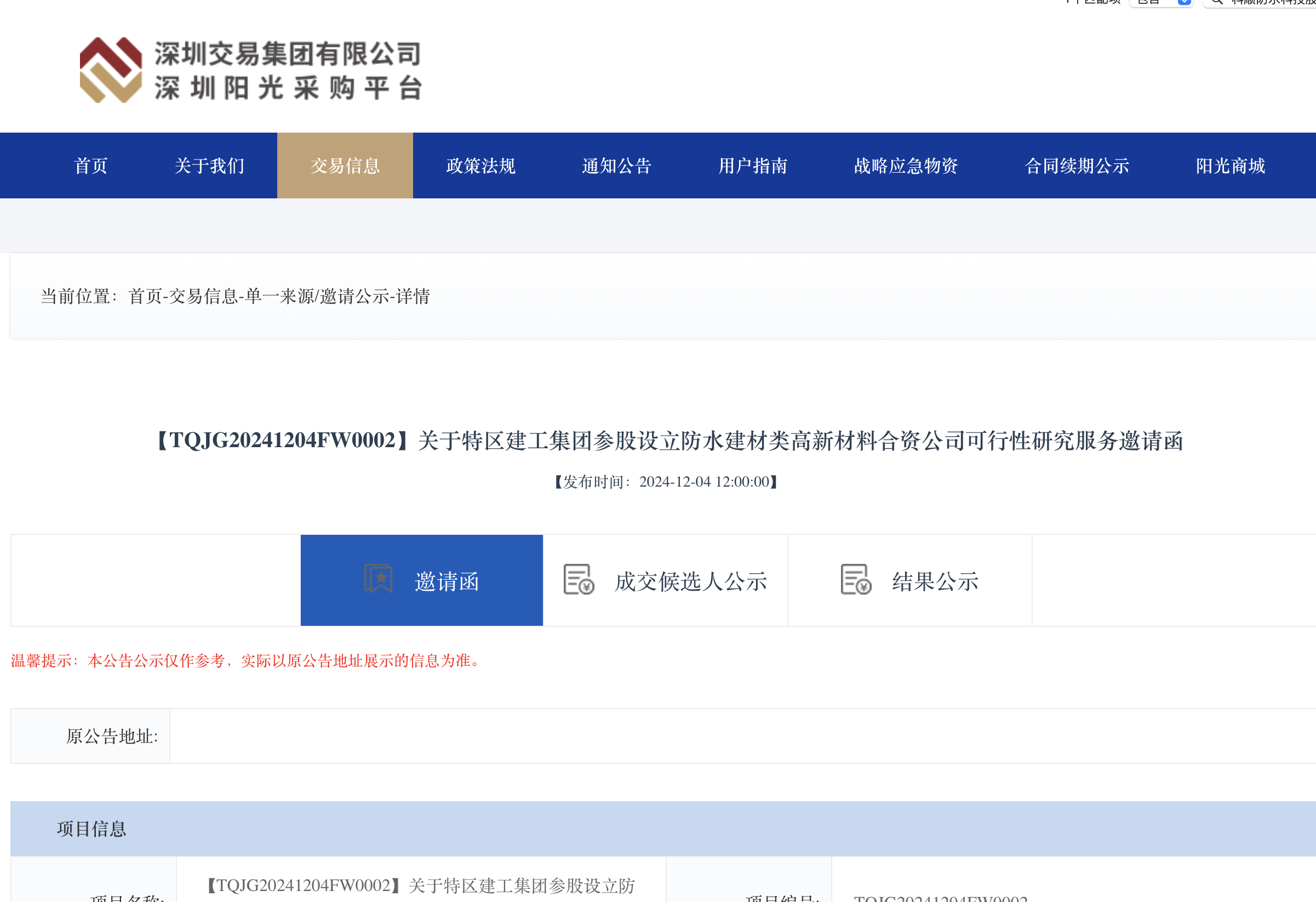The height and width of the screenshot is (902, 1316).
Task: Click the breadcrumb path 首页-交易信息
Action: [183, 296]
